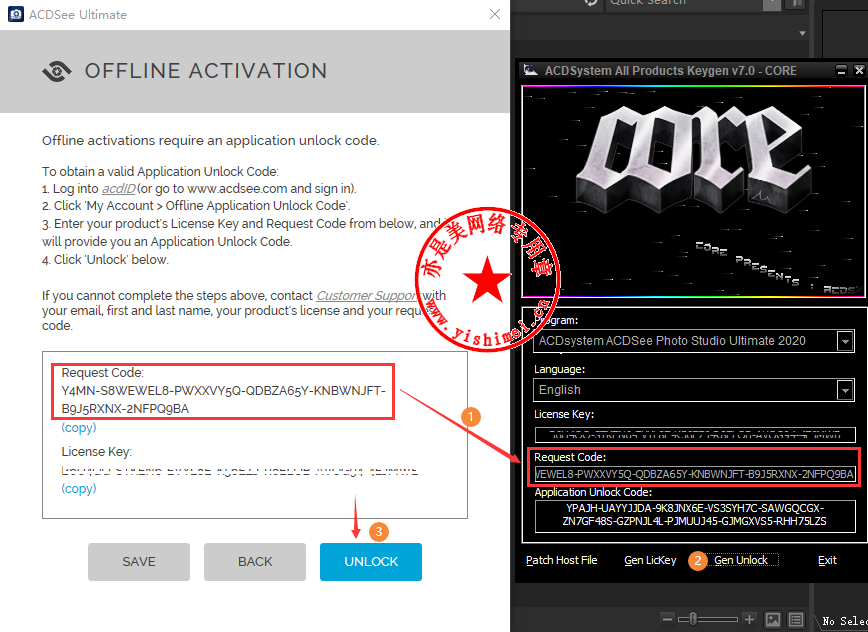
Task: Close the ACDSee Ultimate offline activation dialog
Action: tap(494, 14)
